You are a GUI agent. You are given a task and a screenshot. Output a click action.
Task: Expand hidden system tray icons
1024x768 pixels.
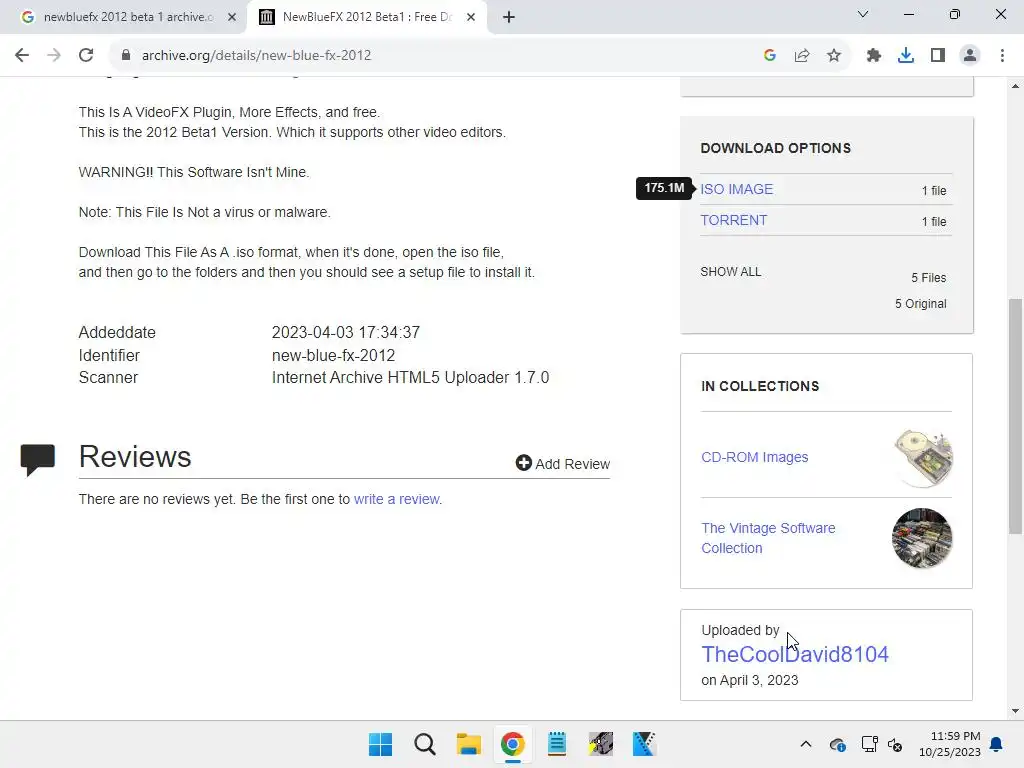806,744
